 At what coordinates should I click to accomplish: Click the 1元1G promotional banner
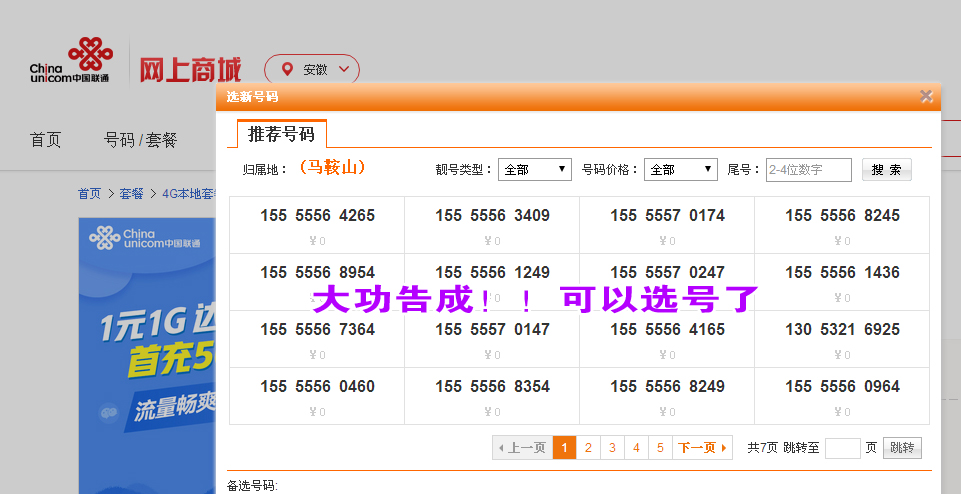click(147, 355)
